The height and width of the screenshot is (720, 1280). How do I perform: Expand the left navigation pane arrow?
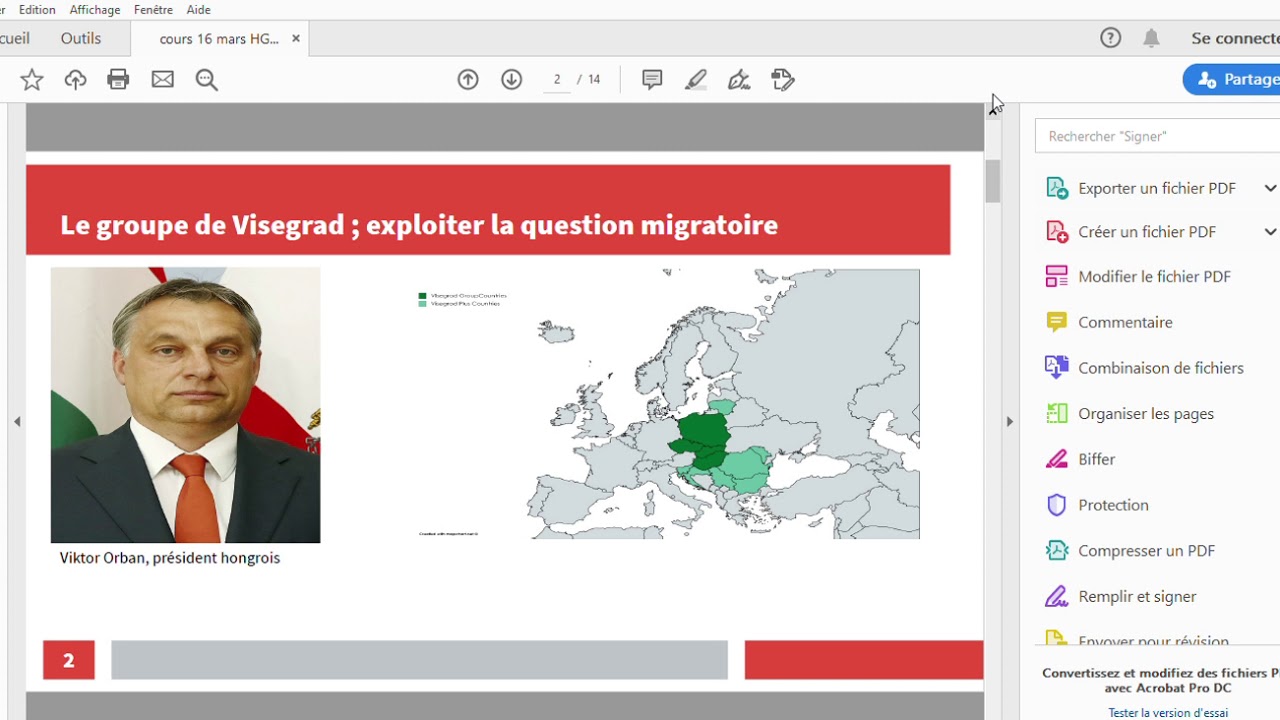17,422
